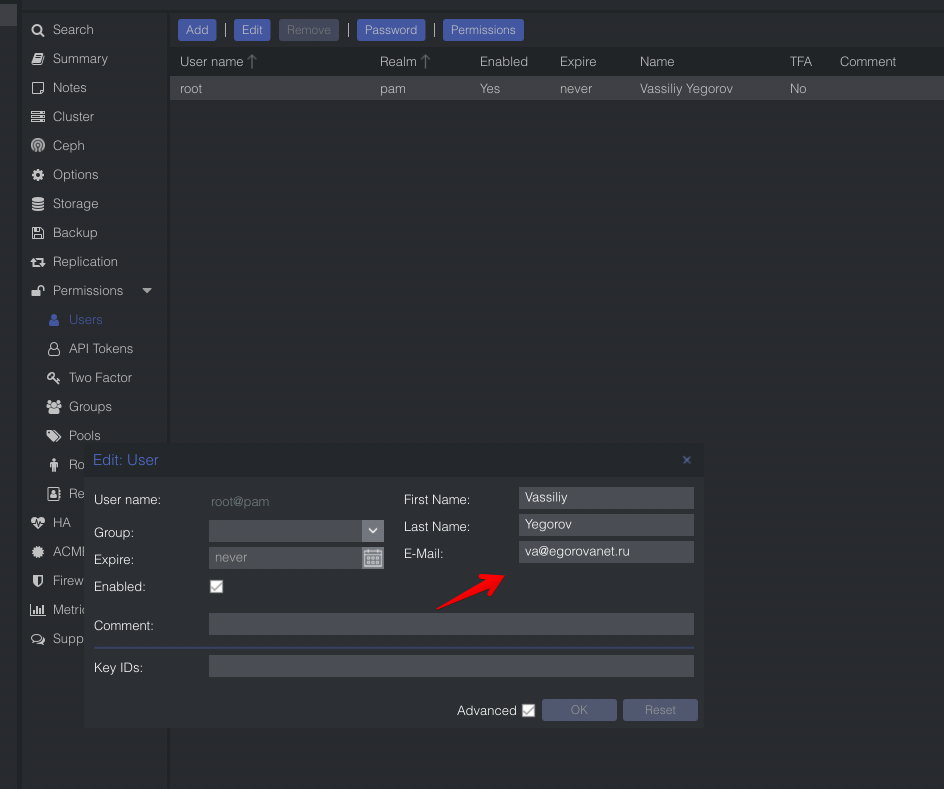Open the Backup section label
The width and height of the screenshot is (944, 789).
75,232
